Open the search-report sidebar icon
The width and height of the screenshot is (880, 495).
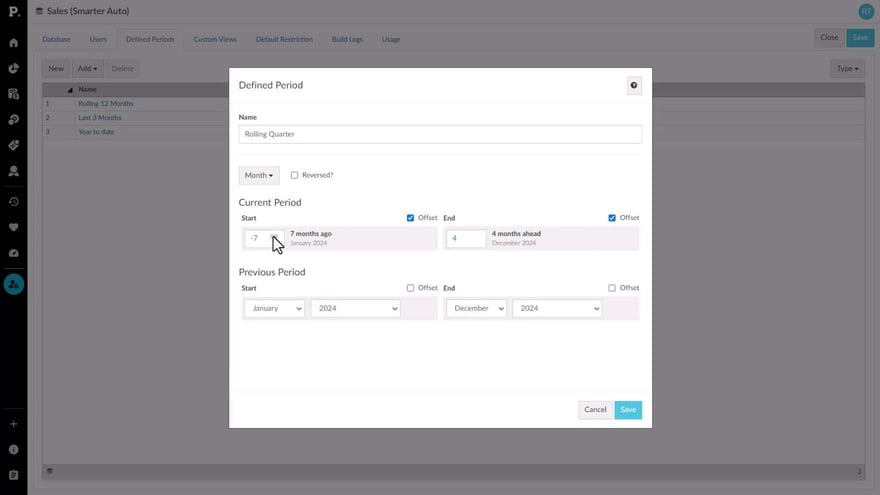click(x=13, y=94)
